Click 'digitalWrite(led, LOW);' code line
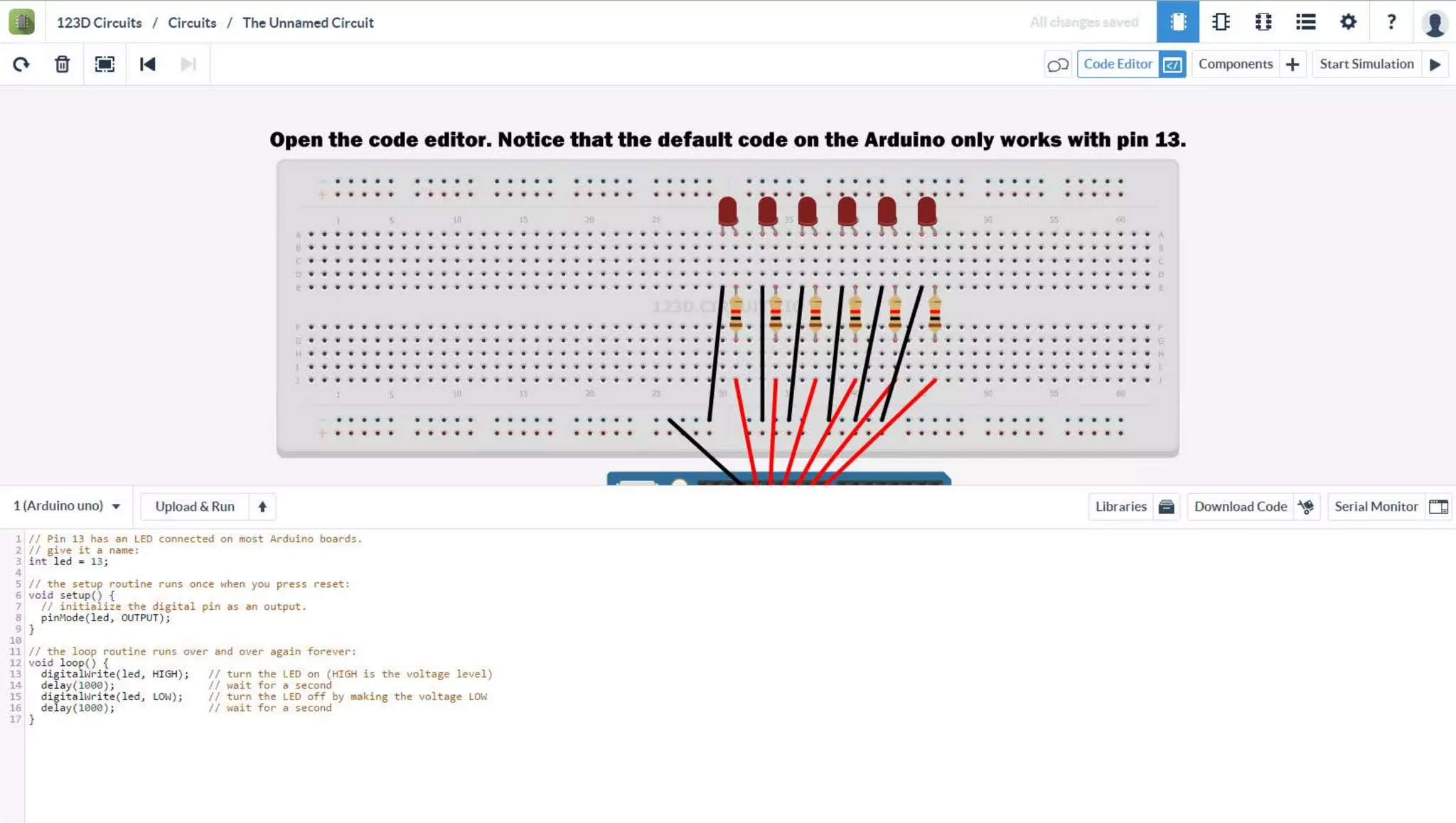 point(112,696)
